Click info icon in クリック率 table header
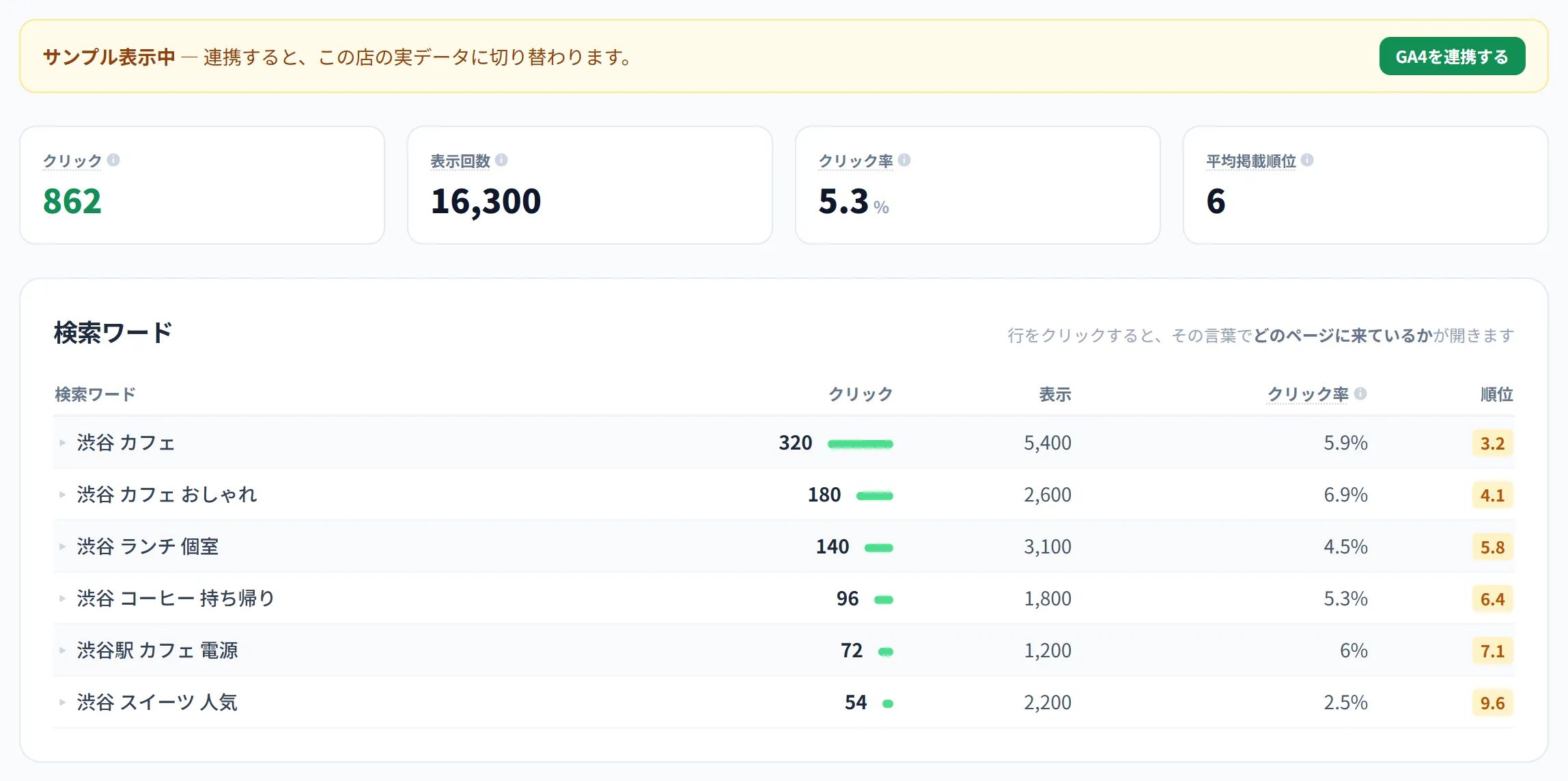 coord(1360,394)
